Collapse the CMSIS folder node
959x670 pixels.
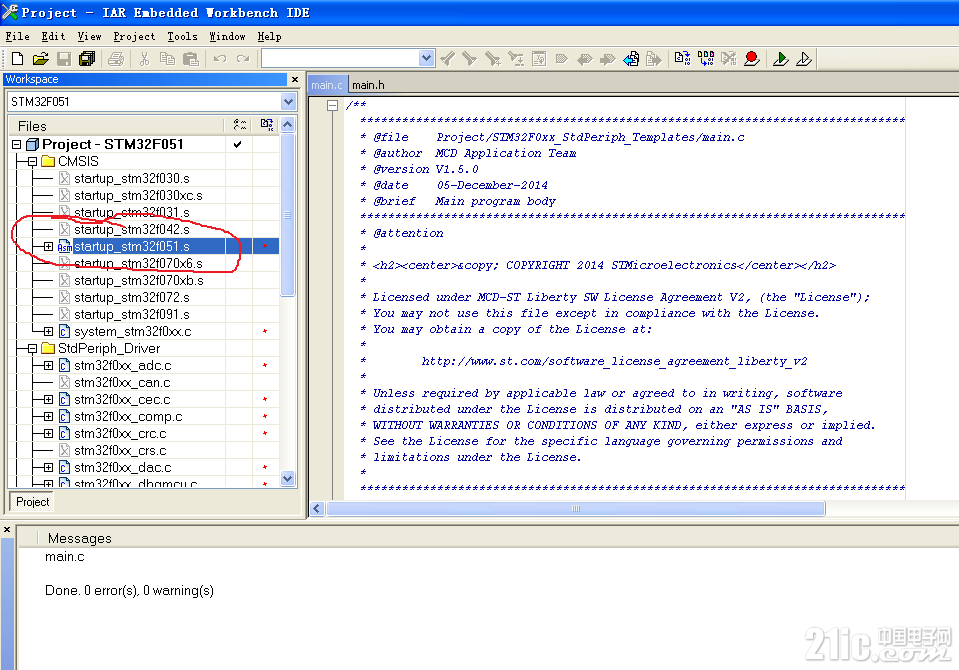32,162
